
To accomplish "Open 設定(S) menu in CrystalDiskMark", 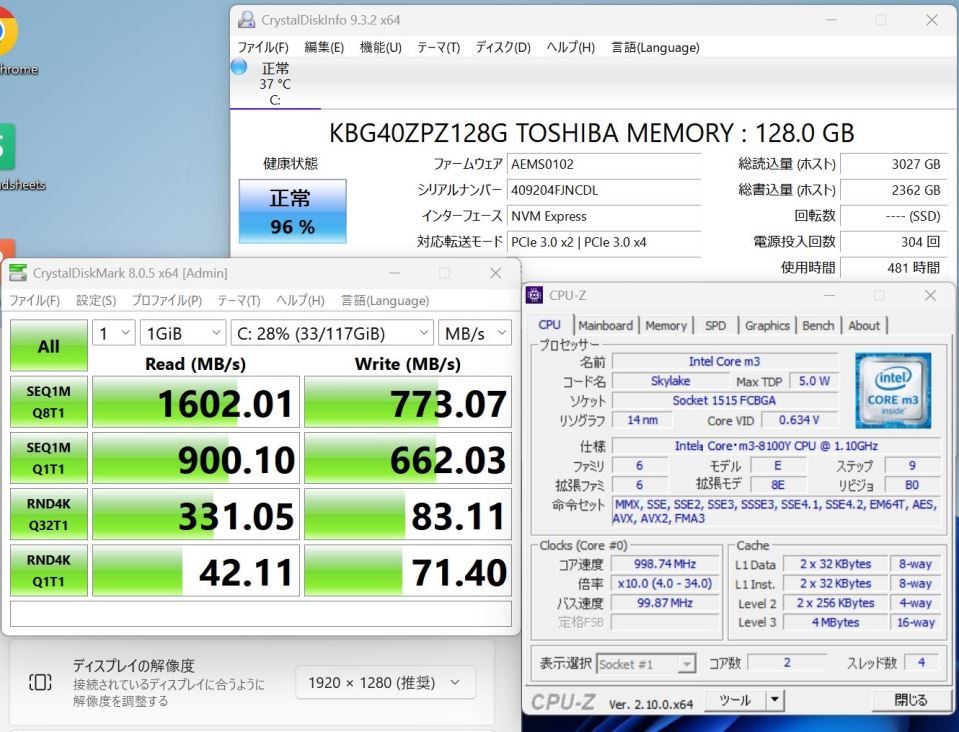I will coord(96,300).
